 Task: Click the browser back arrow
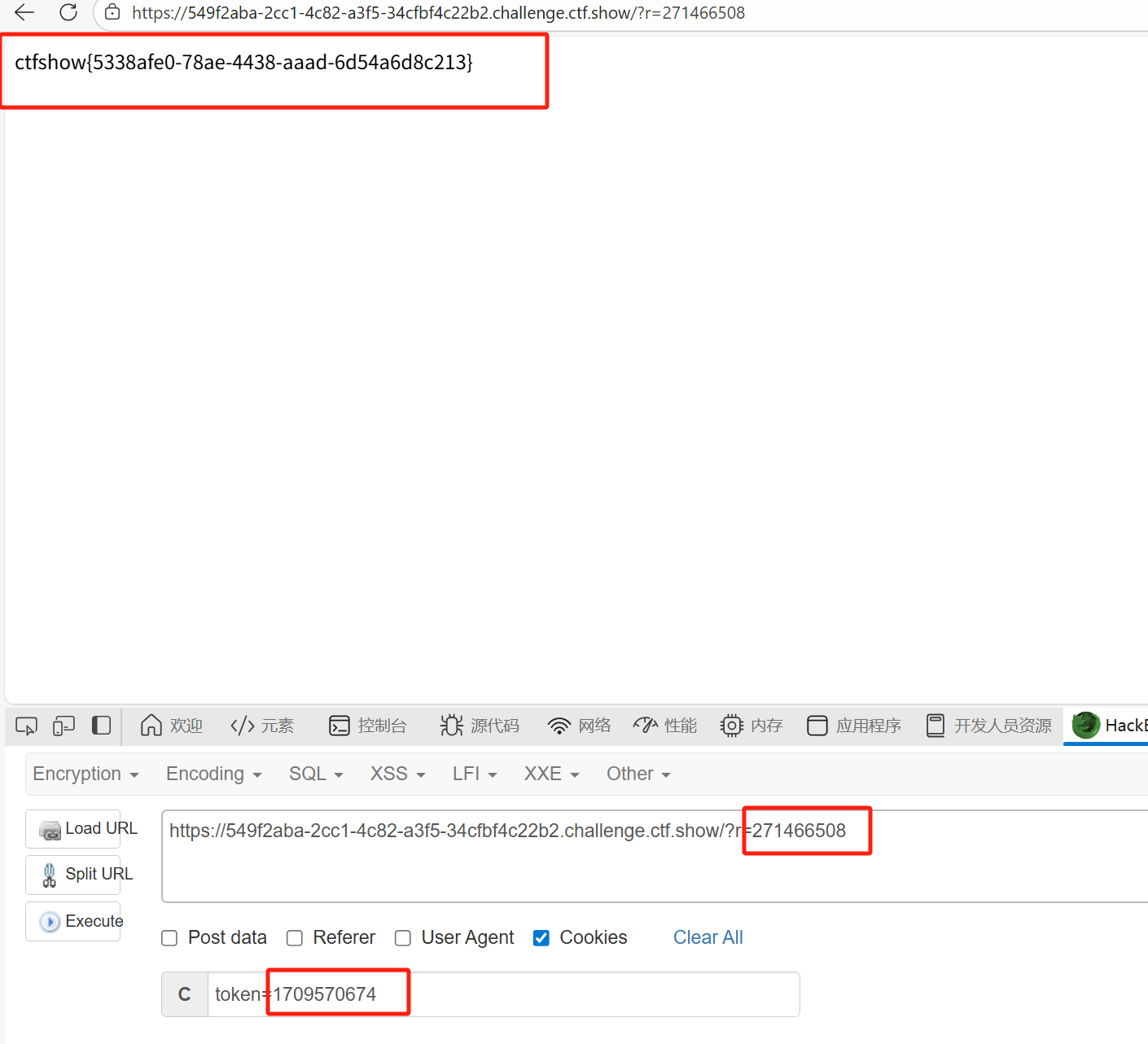(x=24, y=12)
